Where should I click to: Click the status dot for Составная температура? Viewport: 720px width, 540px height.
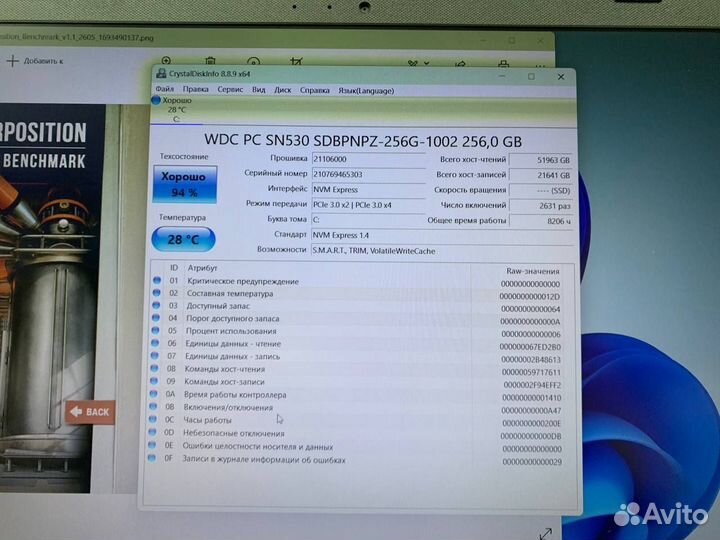157,292
